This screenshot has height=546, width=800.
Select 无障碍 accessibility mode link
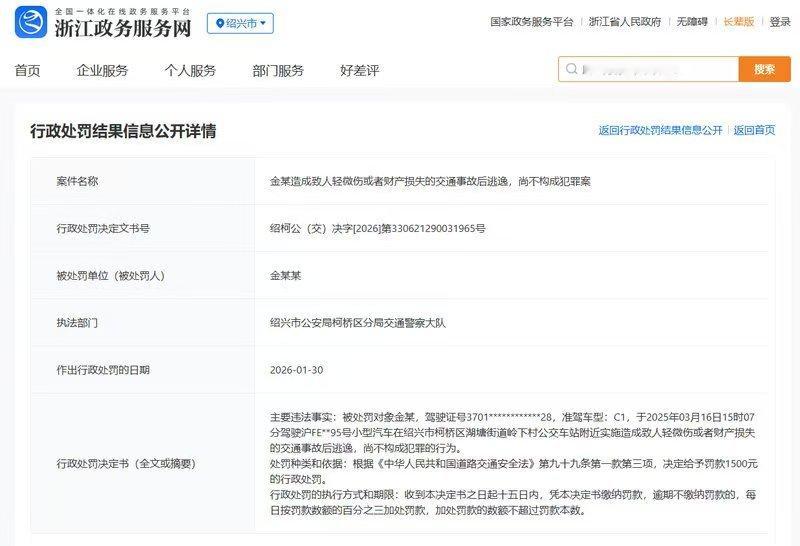(x=692, y=22)
